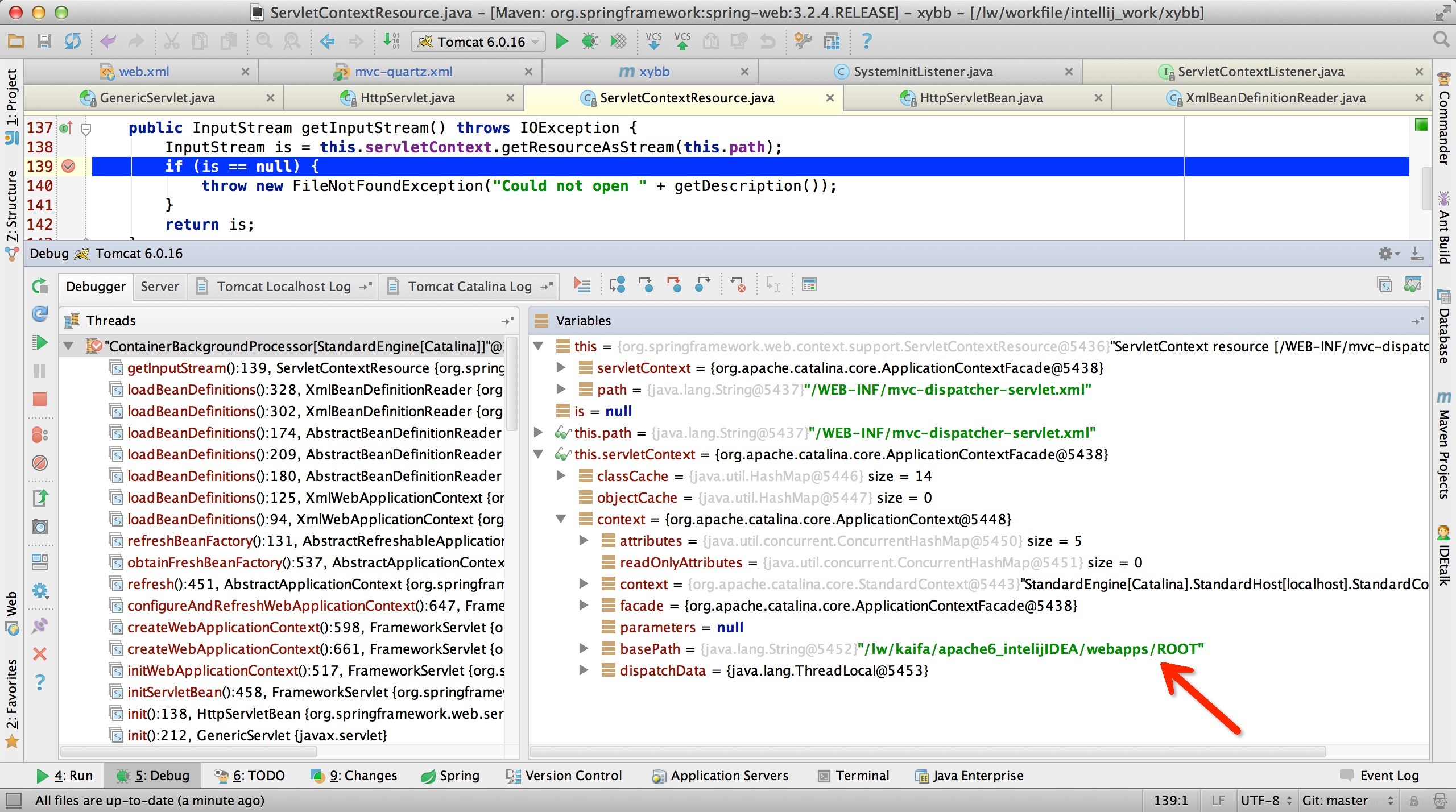Image resolution: width=1456 pixels, height=812 pixels.
Task: Toggle the Pause Program button
Action: [x=40, y=371]
